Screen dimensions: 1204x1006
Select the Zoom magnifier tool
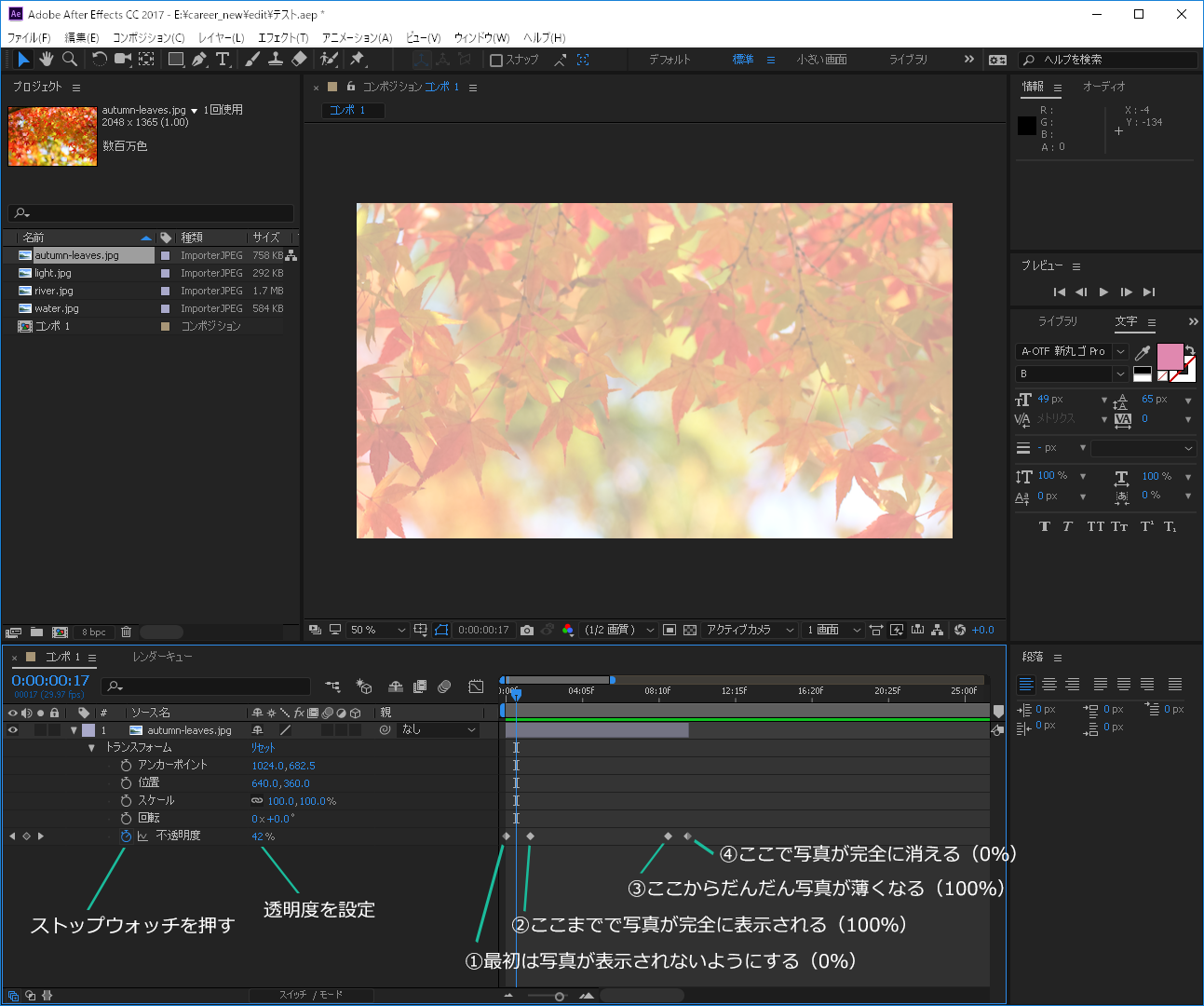click(x=70, y=60)
